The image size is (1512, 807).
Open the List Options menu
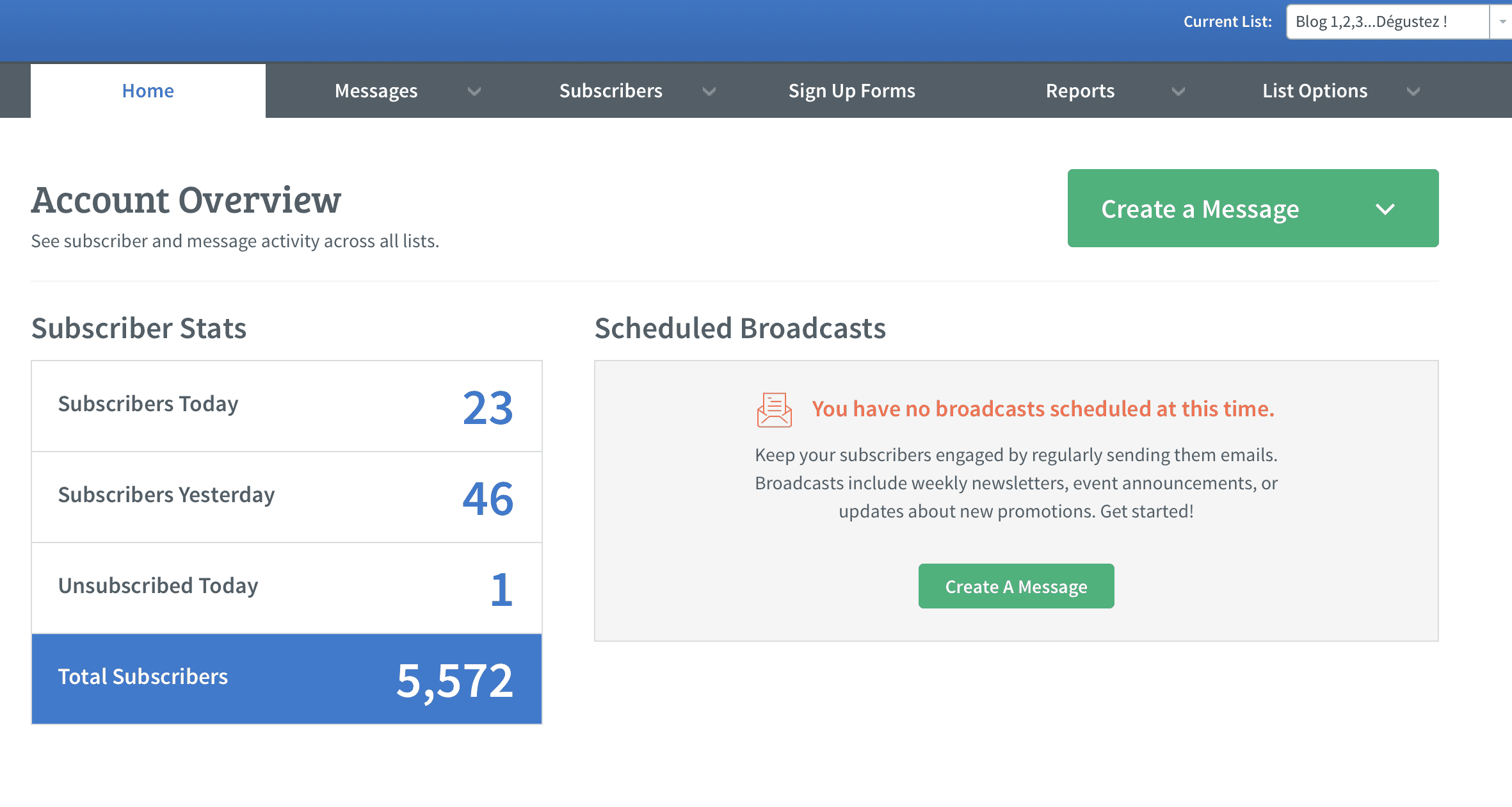[1315, 91]
